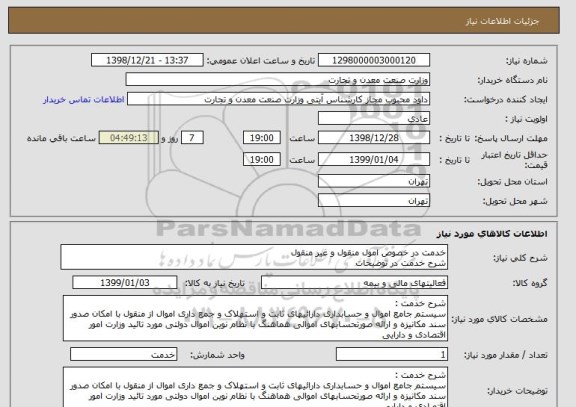Click the buyer organization name field
This screenshot has width=576, height=407.
pyautogui.click(x=278, y=80)
